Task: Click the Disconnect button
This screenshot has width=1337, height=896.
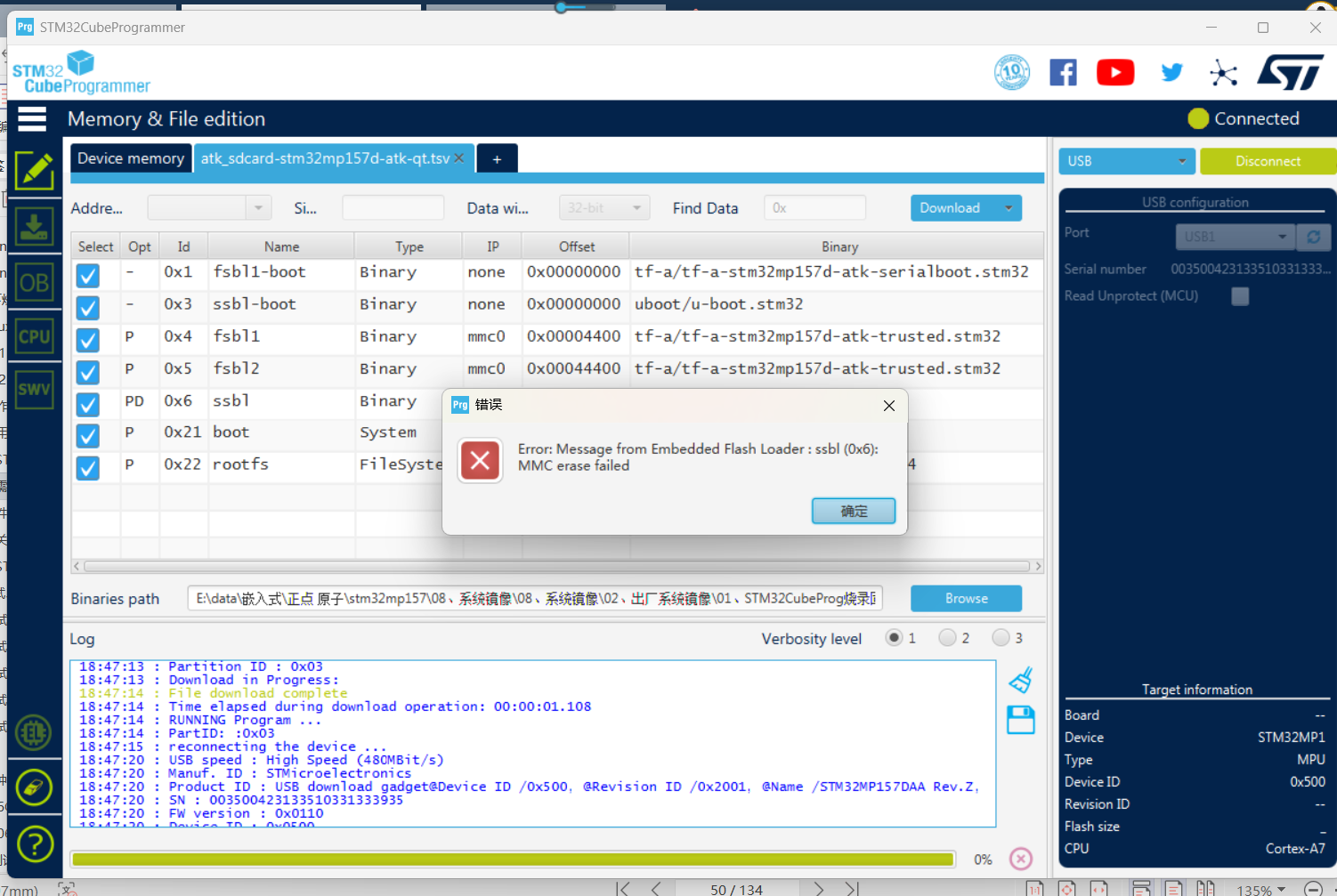Action: tap(1268, 161)
